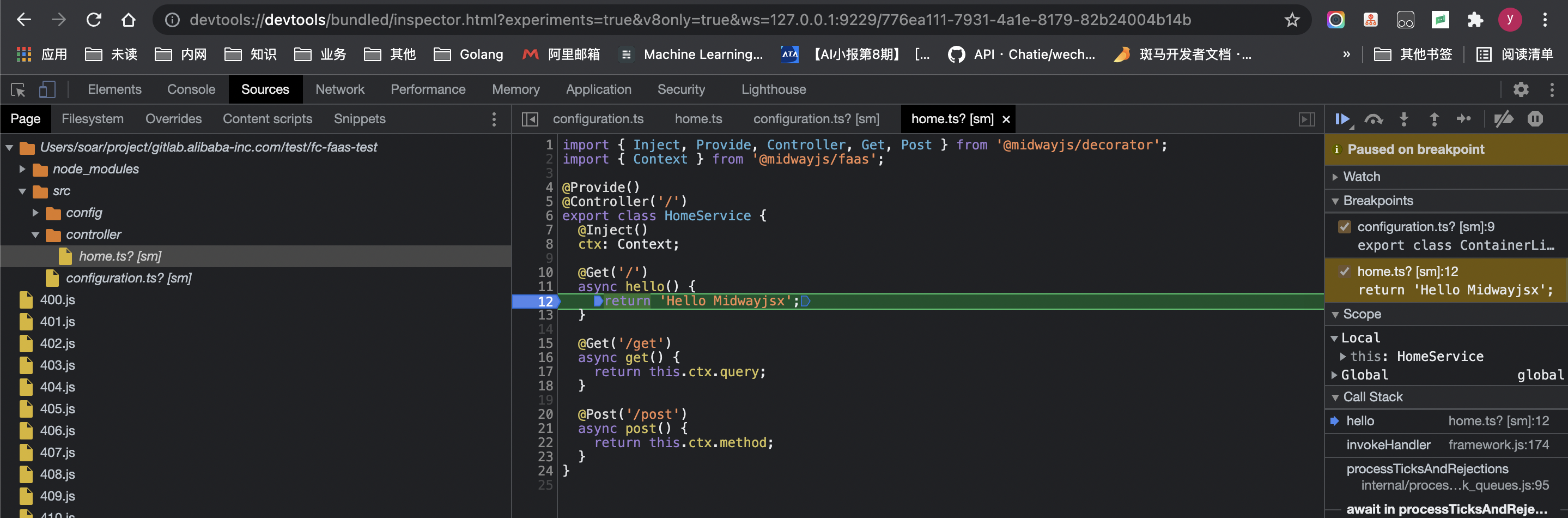Image resolution: width=1568 pixels, height=518 pixels.
Task: Open Chrome main menu
Action: 1545,20
